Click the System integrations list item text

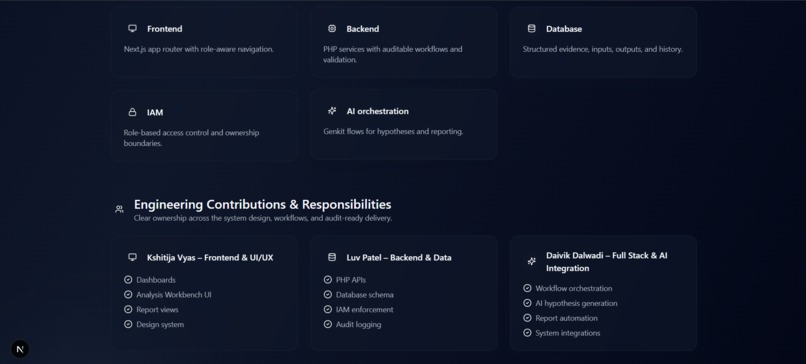click(x=568, y=333)
